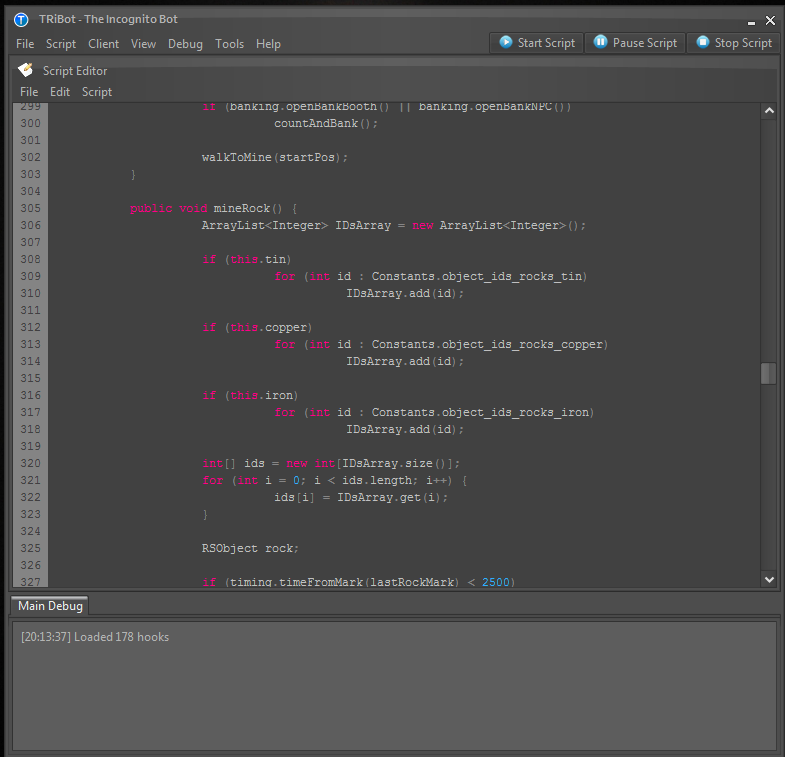Click the TRiBot logo icon in title bar
785x757 pixels.
(x=21, y=20)
